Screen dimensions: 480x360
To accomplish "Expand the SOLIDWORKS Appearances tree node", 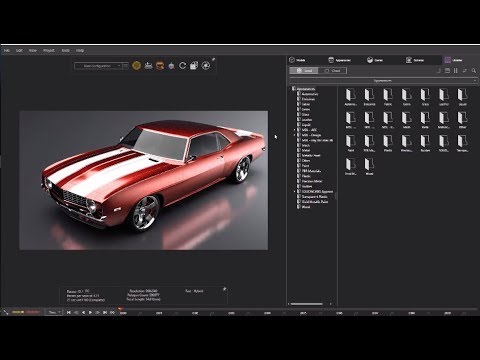I will [294, 192].
